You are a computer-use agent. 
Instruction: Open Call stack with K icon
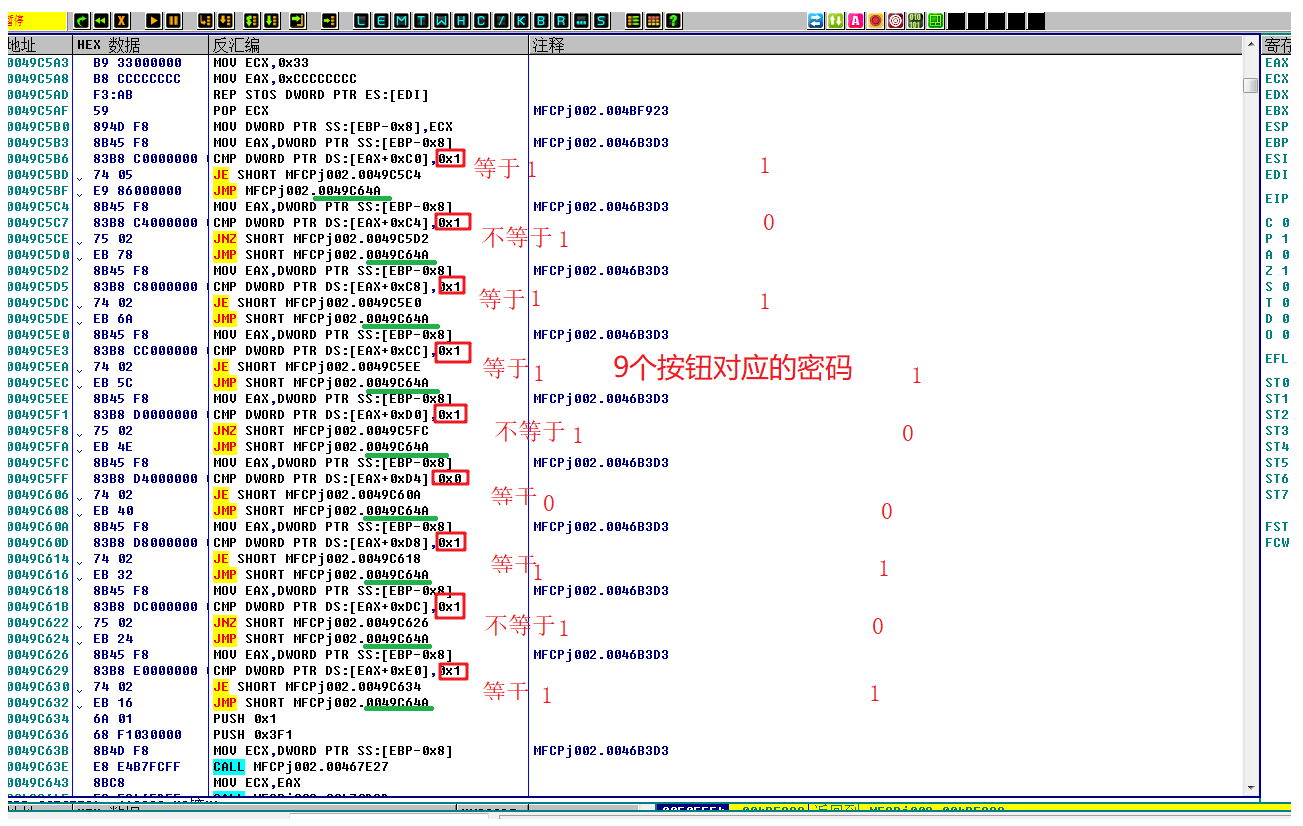pyautogui.click(x=521, y=20)
